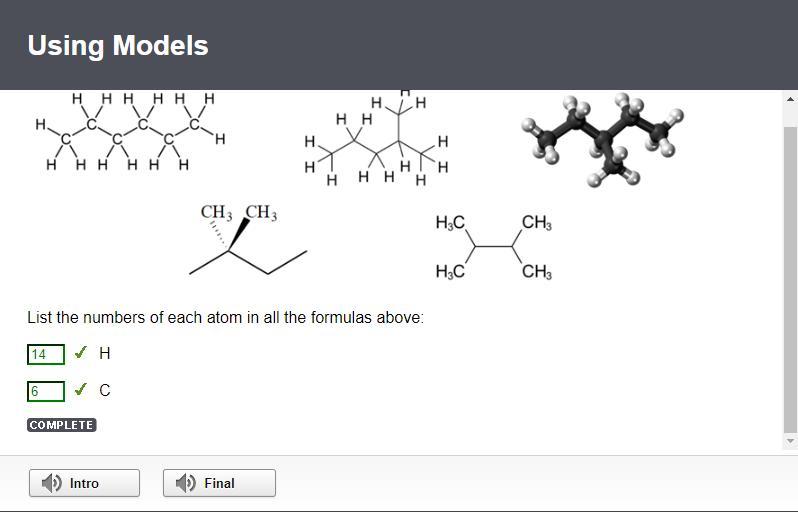Image resolution: width=798 pixels, height=512 pixels.
Task: Select the branched structure with all hydrogens shown
Action: pyautogui.click(x=376, y=138)
